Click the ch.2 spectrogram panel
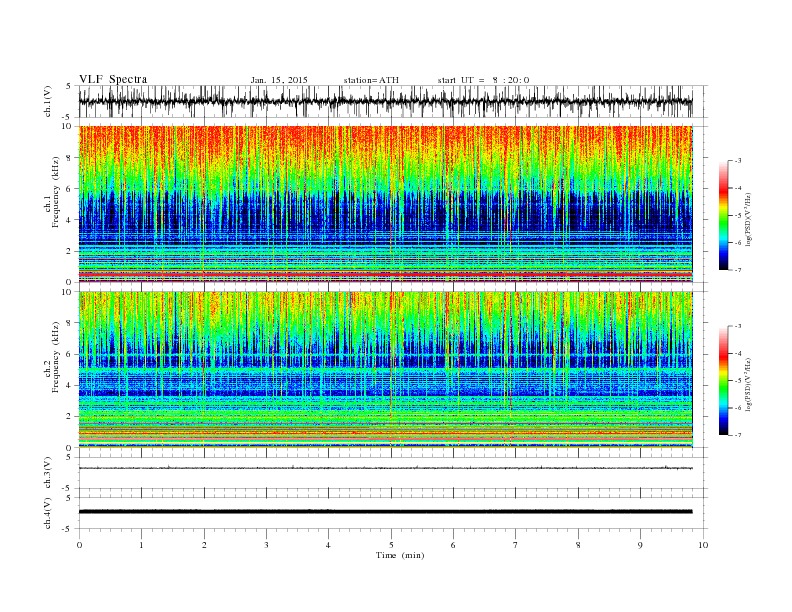Image resolution: width=792 pixels, height=612 pixels. tap(385, 370)
